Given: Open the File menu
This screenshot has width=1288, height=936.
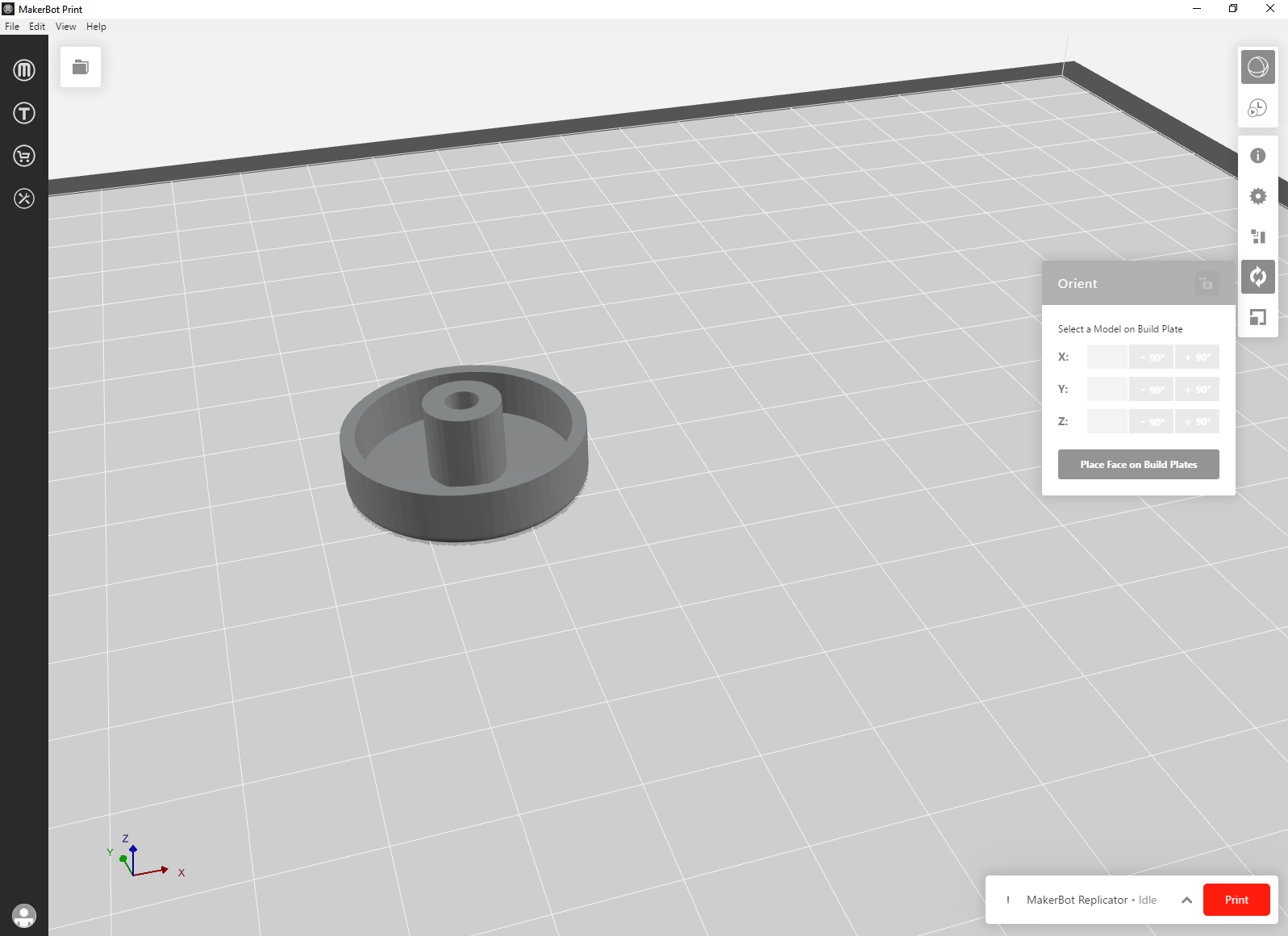Looking at the screenshot, I should click(x=12, y=27).
